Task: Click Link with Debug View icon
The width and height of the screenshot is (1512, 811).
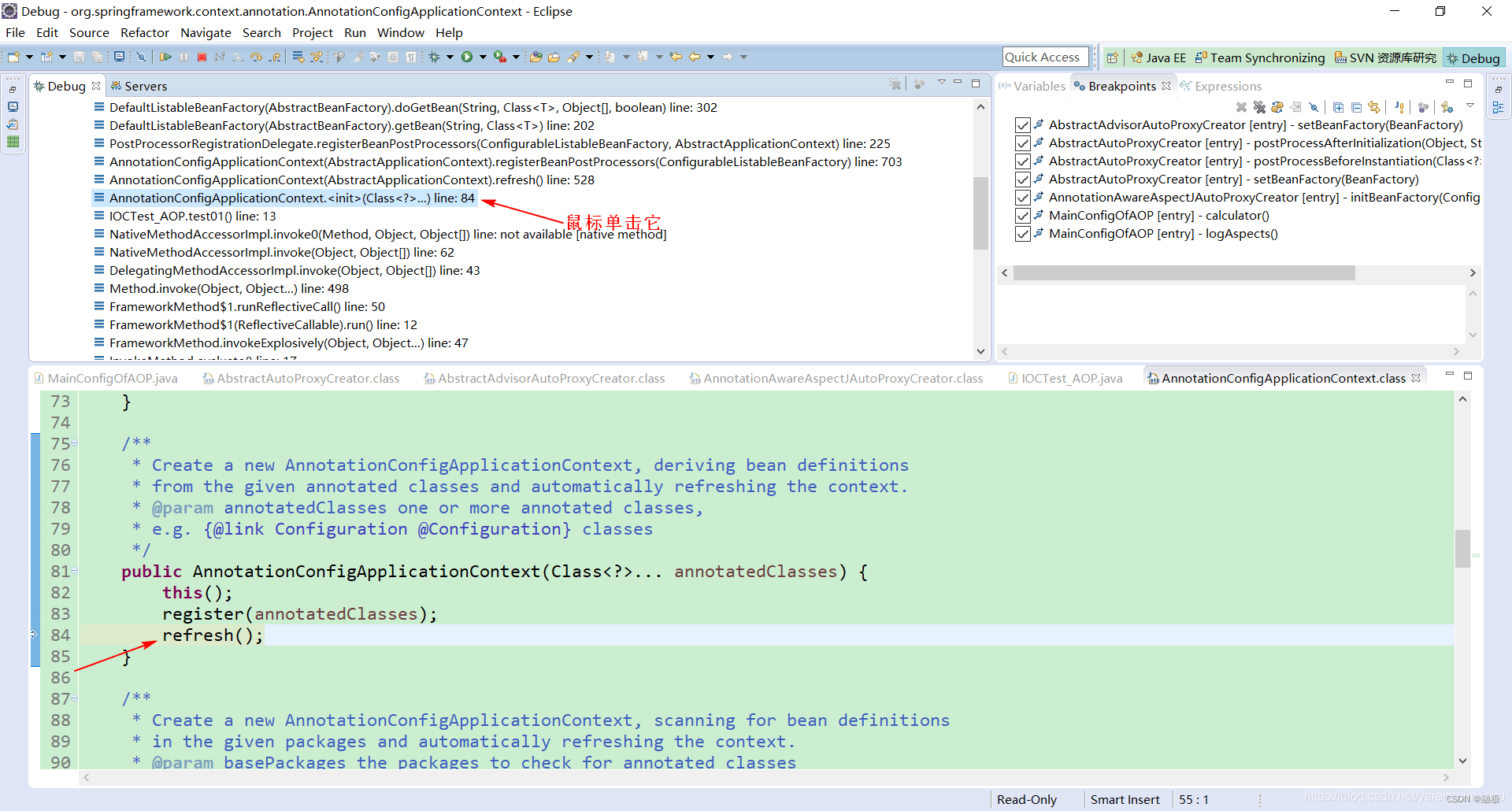Action: 1374,107
